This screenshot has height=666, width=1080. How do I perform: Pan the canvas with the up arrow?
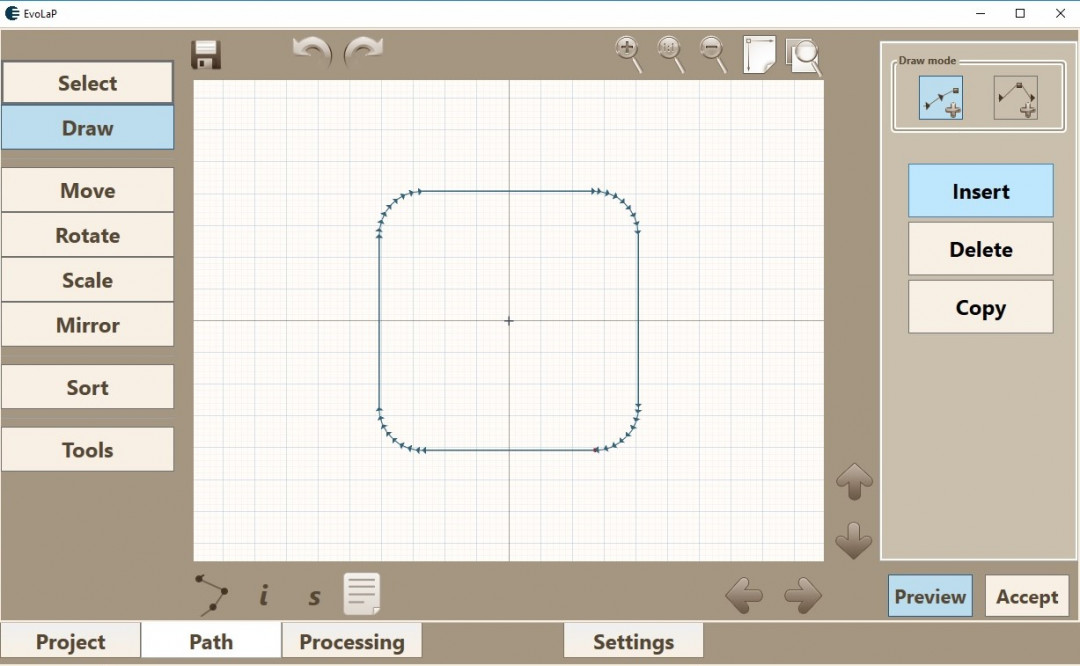pyautogui.click(x=854, y=481)
